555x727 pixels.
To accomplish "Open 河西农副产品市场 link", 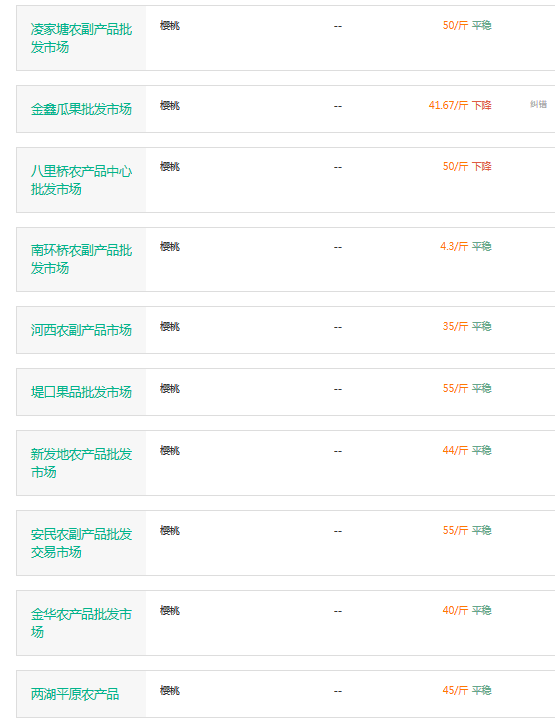I will point(81,330).
